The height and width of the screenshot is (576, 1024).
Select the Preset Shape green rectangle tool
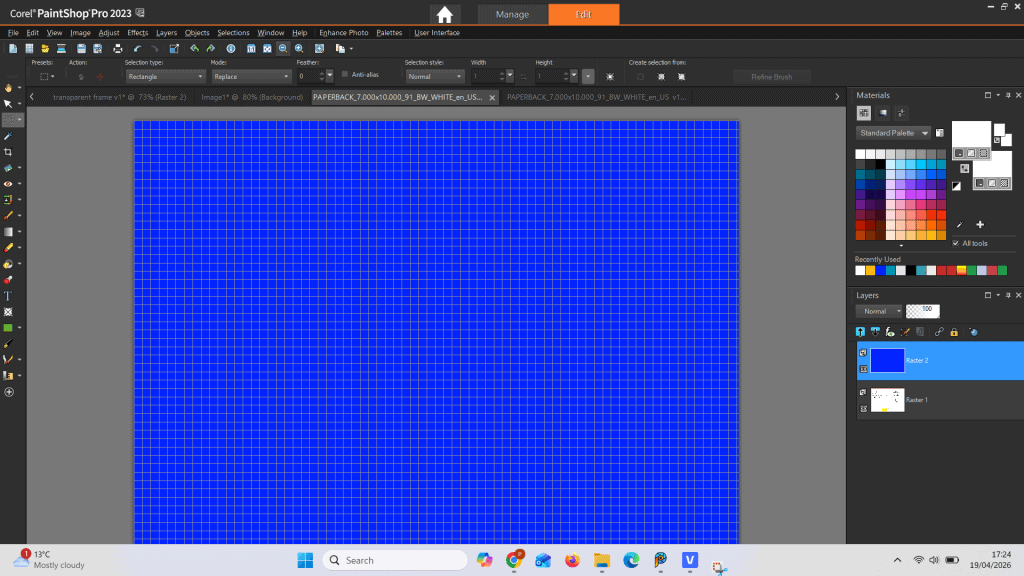coord(8,328)
